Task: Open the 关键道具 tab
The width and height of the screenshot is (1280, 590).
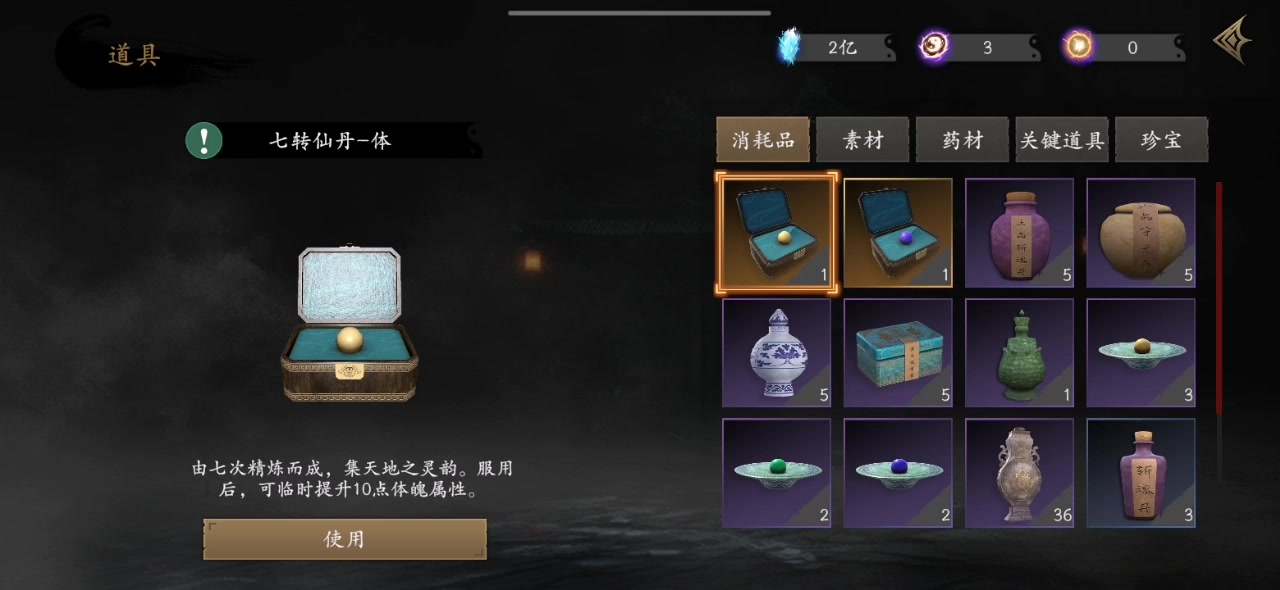Action: [1062, 140]
